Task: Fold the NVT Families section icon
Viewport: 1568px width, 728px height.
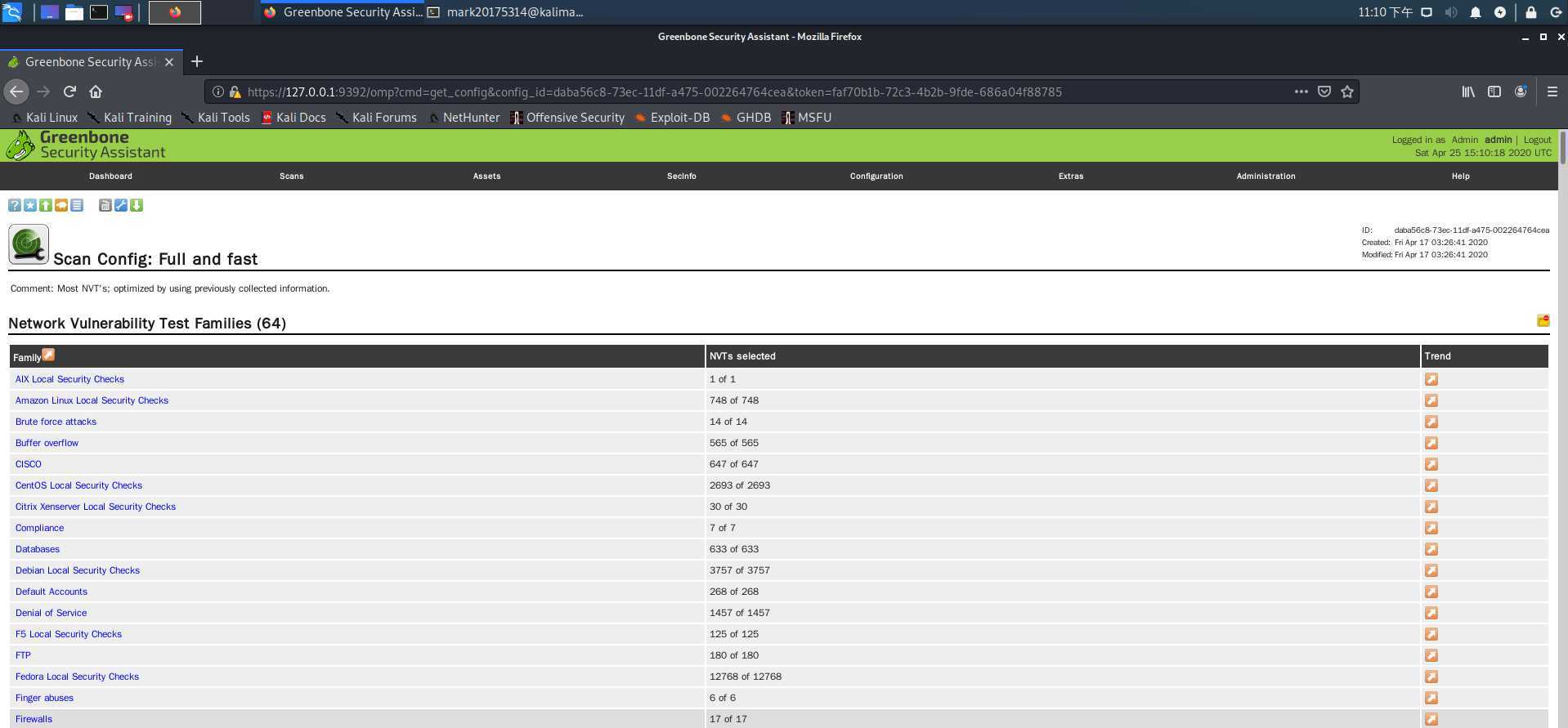Action: [x=1543, y=320]
